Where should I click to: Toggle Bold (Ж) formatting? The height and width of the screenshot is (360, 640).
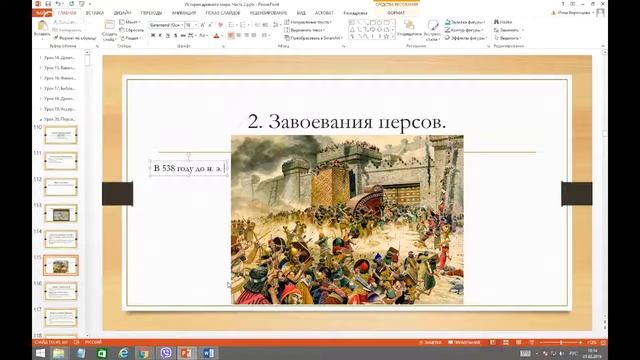(x=153, y=36)
